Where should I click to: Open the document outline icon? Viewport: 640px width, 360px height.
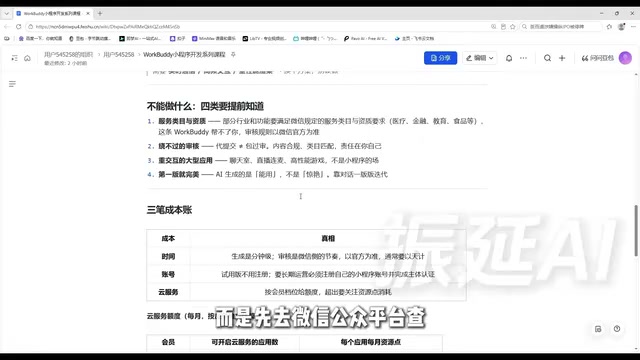point(12,84)
